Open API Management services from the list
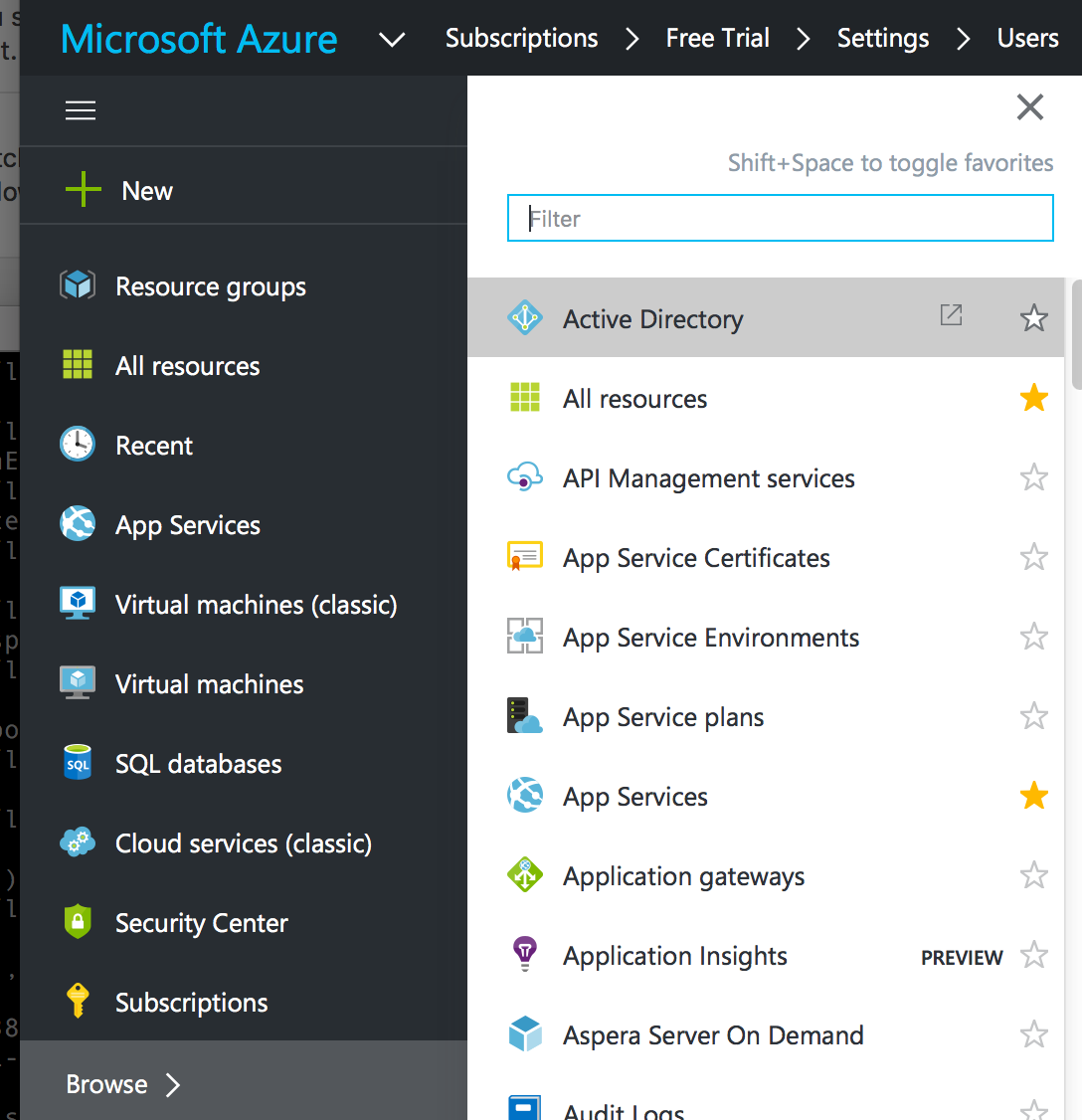The height and width of the screenshot is (1120, 1082). point(708,478)
